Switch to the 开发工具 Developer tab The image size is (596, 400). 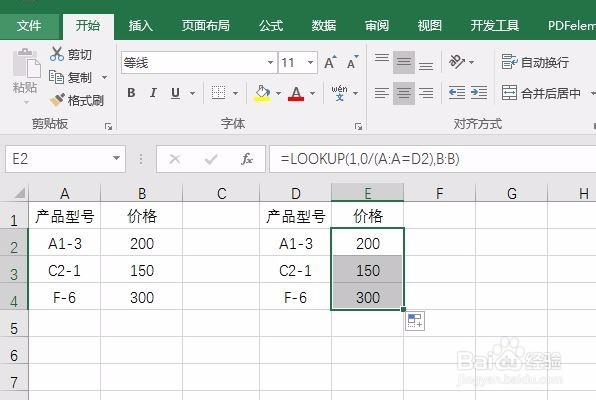495,26
